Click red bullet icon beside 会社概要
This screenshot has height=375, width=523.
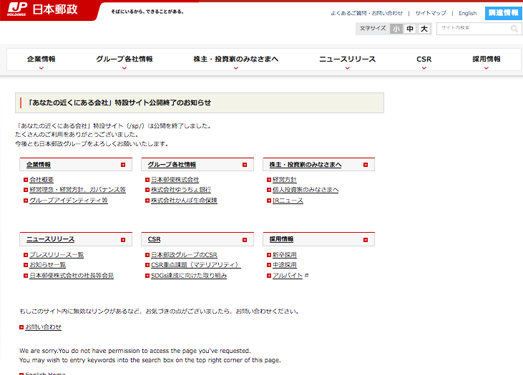click(26, 180)
